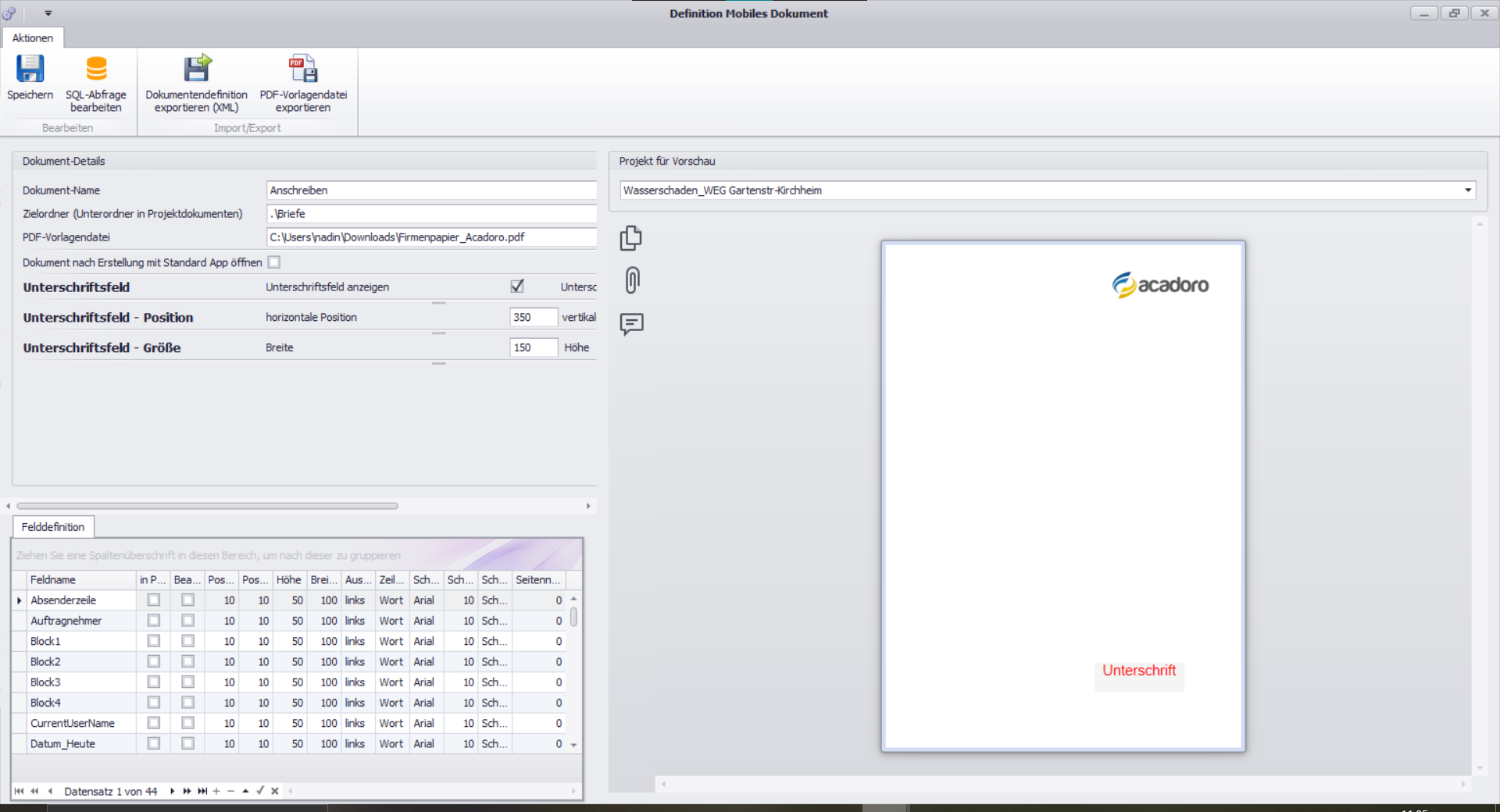Image resolution: width=1500 pixels, height=812 pixels.
Task: Click PDF-Vorlagendatei exportieren icon
Action: pyautogui.click(x=303, y=70)
